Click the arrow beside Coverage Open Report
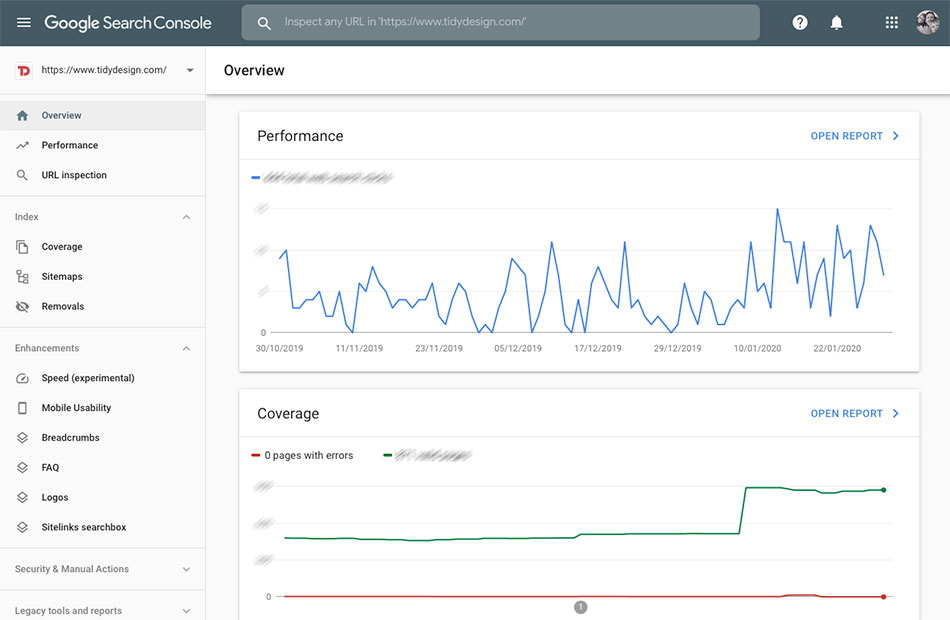 pyautogui.click(x=895, y=413)
